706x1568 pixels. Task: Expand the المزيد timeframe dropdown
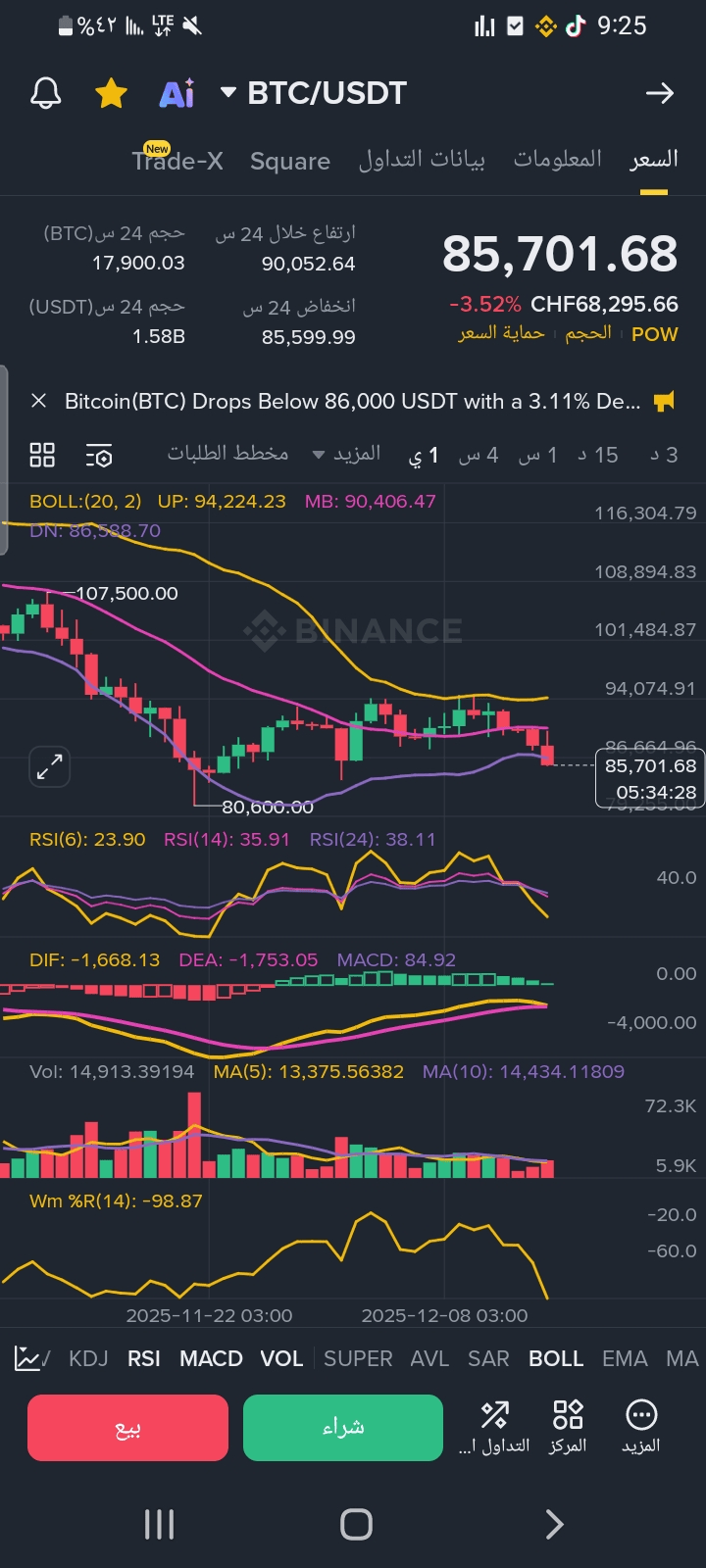[x=347, y=454]
